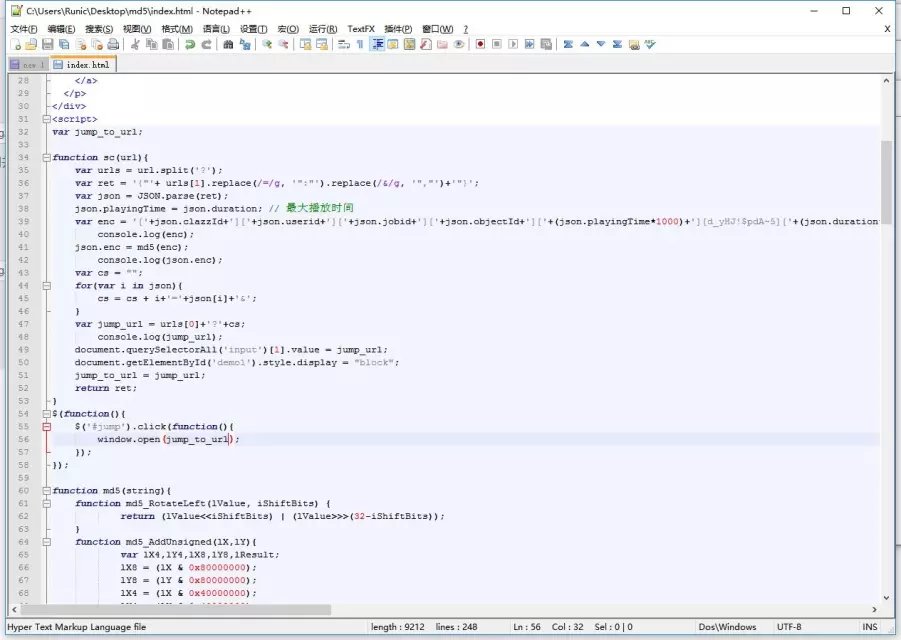Open the ? help menu
The width and height of the screenshot is (901, 640).
(x=465, y=29)
